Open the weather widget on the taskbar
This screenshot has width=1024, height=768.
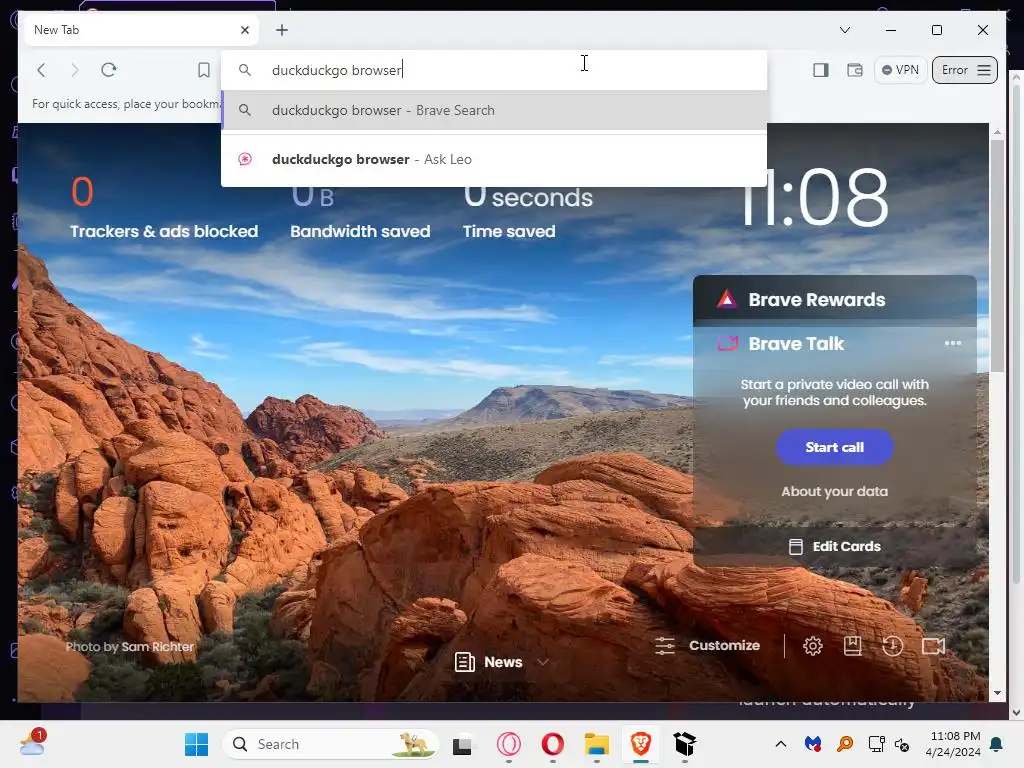32,743
